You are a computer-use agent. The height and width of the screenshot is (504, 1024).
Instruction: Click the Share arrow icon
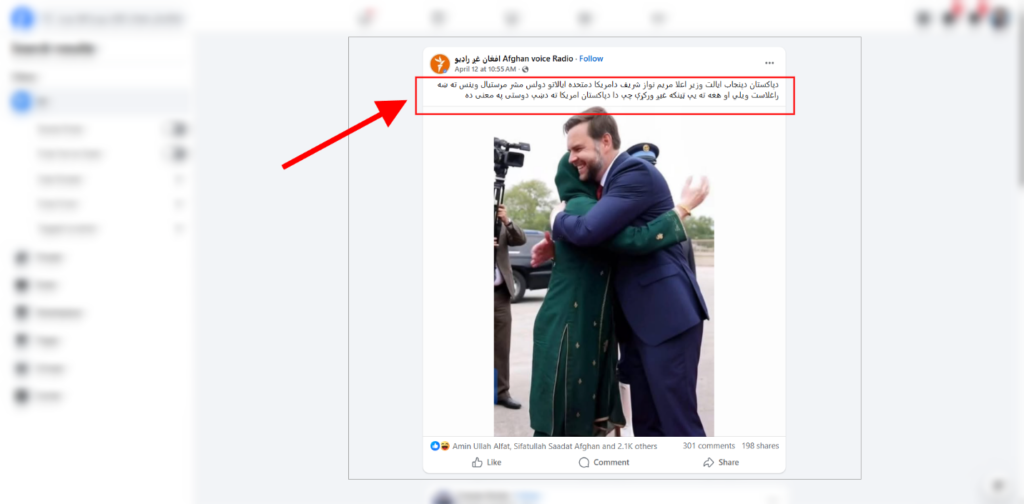click(709, 462)
